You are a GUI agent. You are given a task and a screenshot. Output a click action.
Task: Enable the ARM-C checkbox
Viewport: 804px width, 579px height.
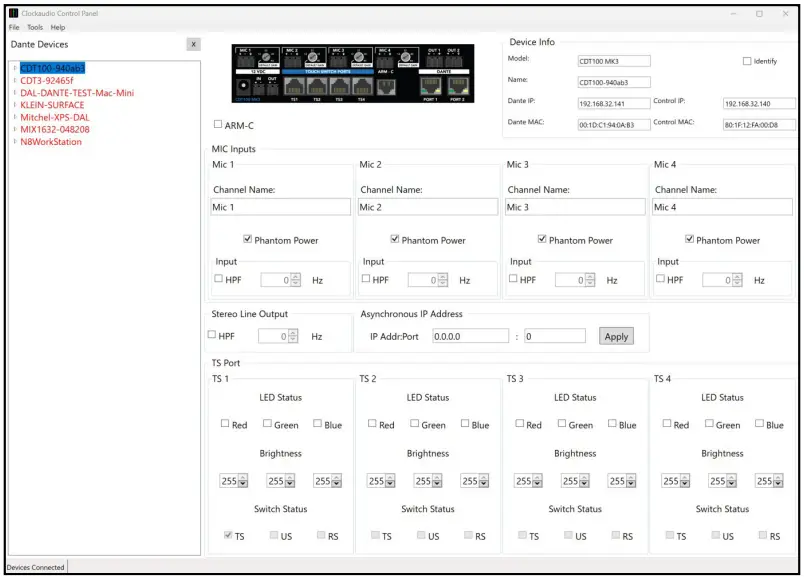(216, 124)
